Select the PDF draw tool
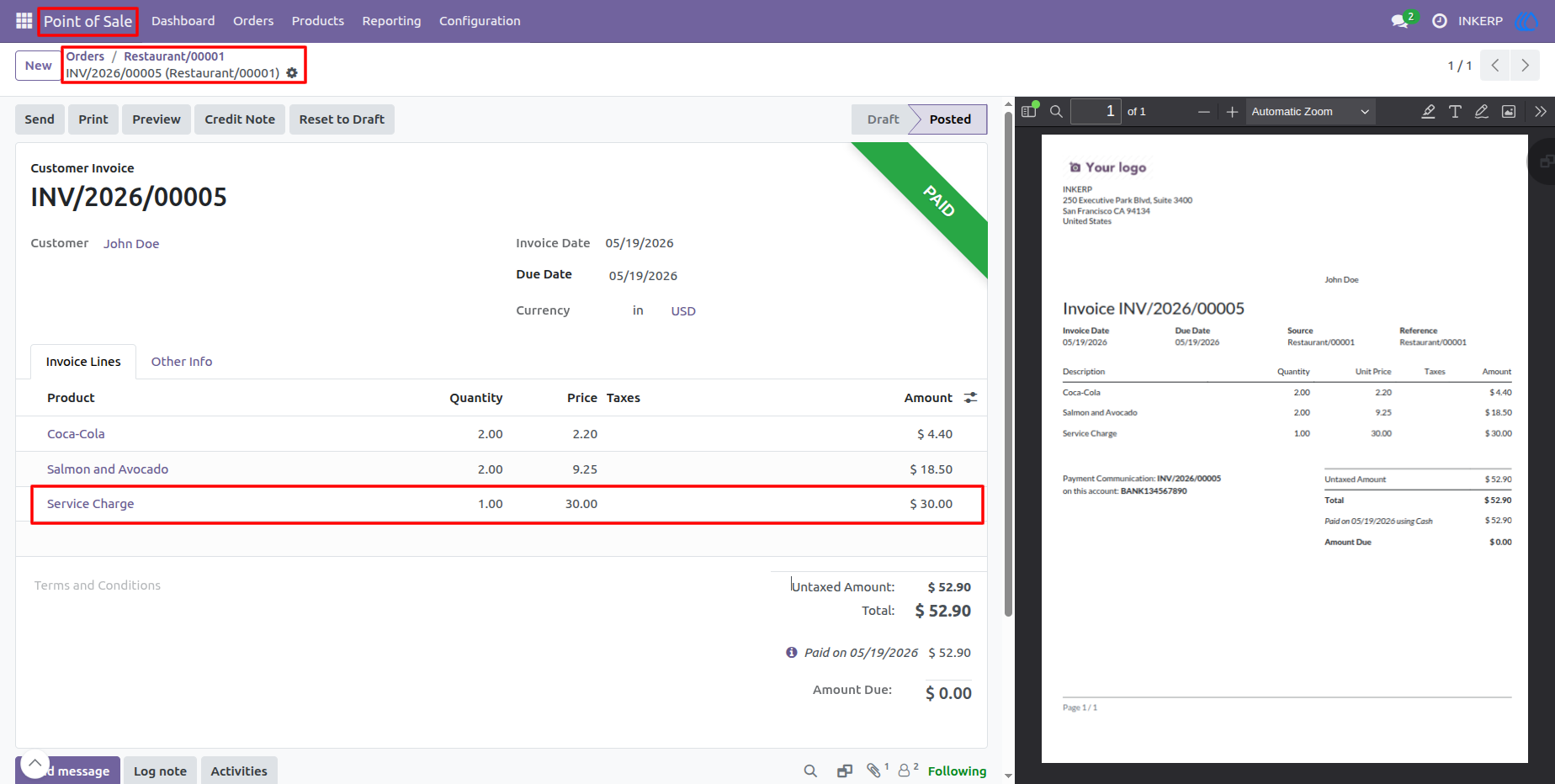The width and height of the screenshot is (1555, 784). pos(1482,111)
